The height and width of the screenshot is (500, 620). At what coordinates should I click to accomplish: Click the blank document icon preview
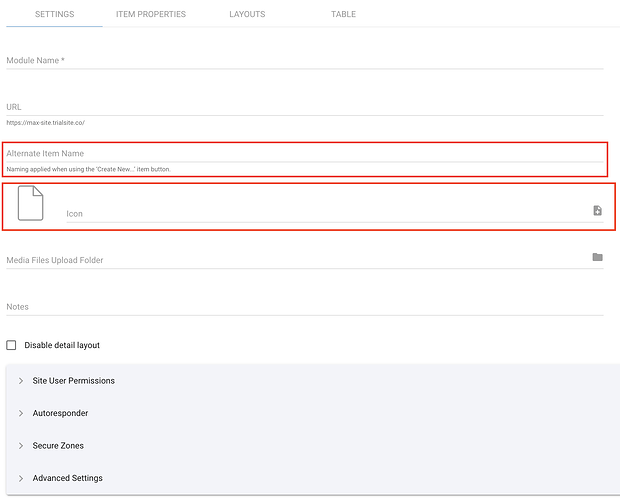tap(31, 203)
